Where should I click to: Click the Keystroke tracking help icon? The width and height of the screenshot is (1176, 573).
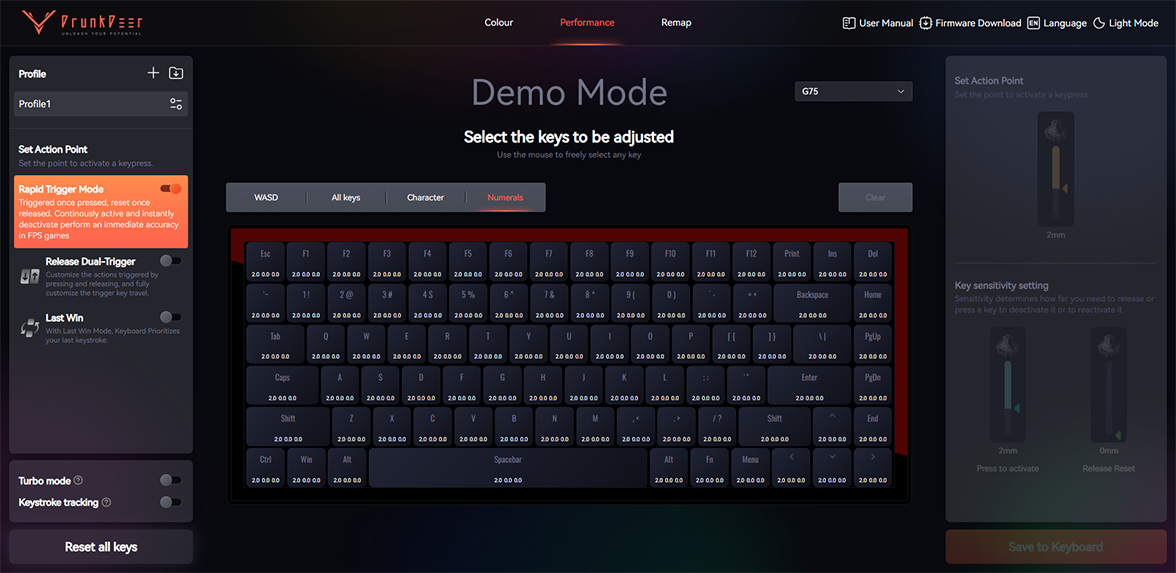point(106,502)
